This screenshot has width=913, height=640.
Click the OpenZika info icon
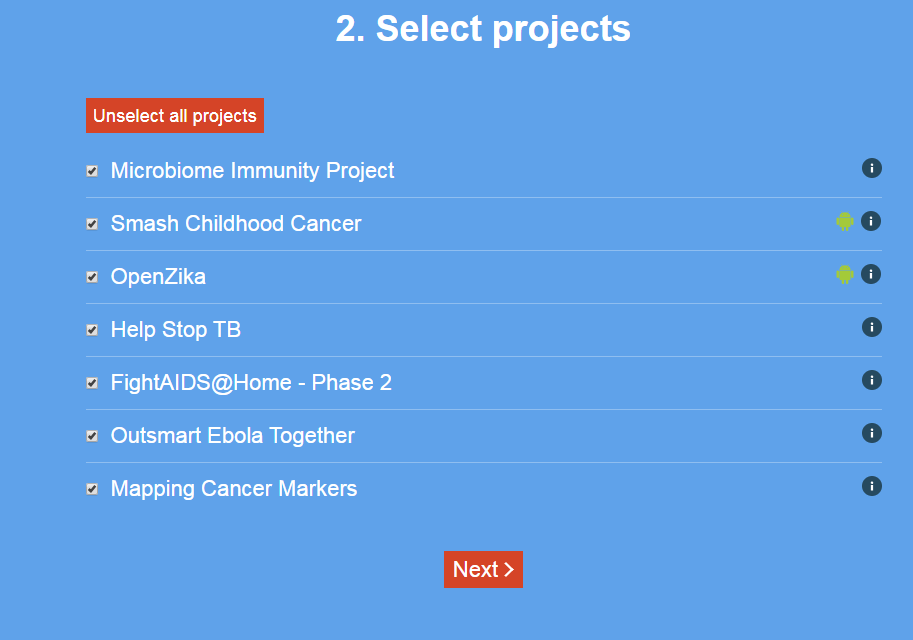(x=870, y=274)
